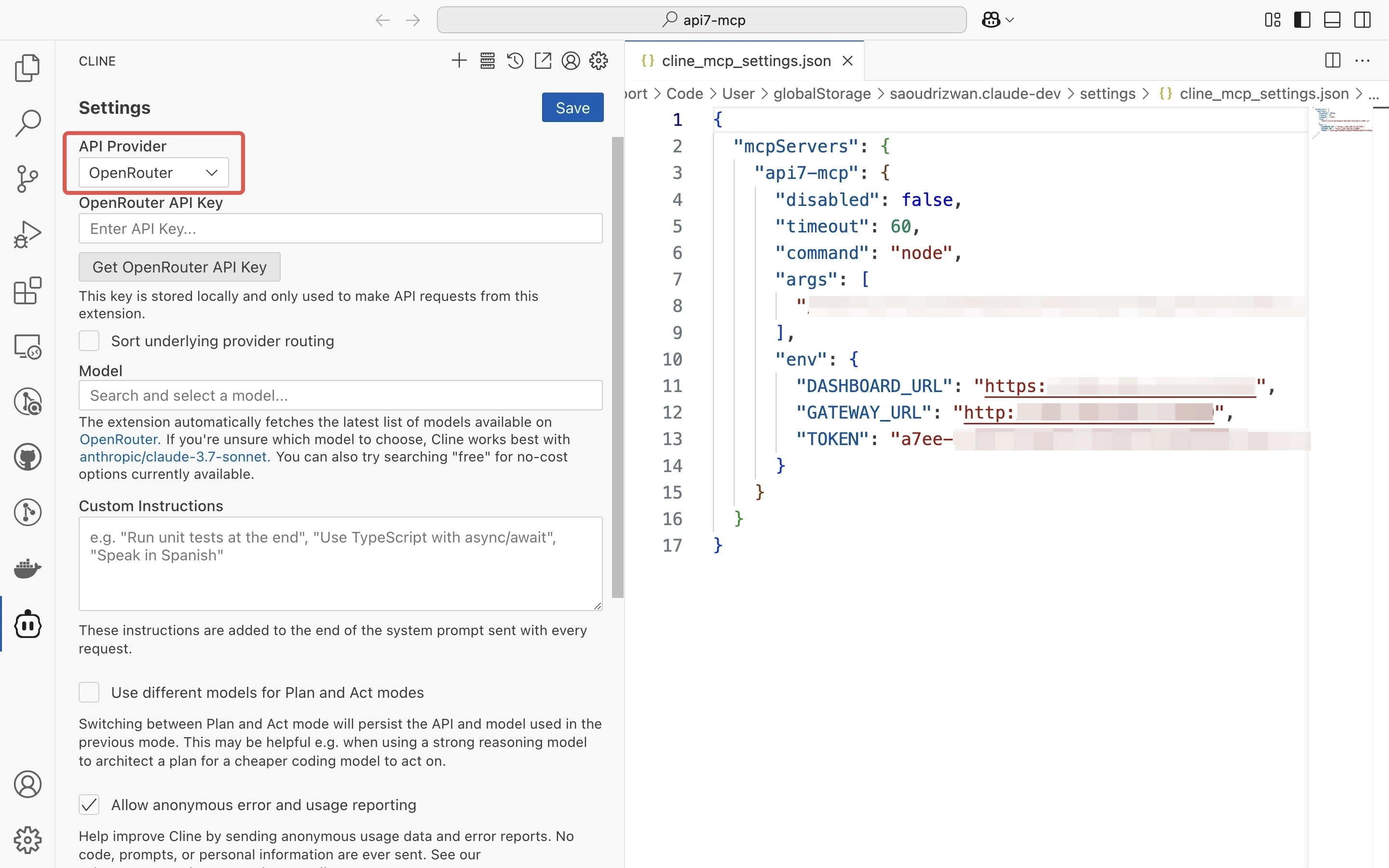Screen dimensions: 1389x868
Task: Enable Sort underlying provider routing
Action: (89, 341)
